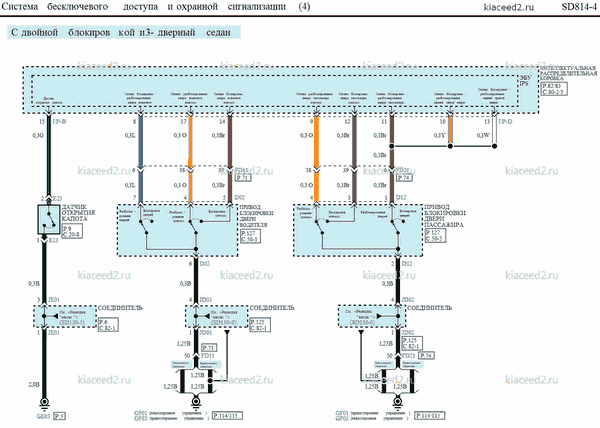The width and height of the screenshot is (600, 428).
Task: Click the orange wire at pin 9
Action: coord(316,142)
